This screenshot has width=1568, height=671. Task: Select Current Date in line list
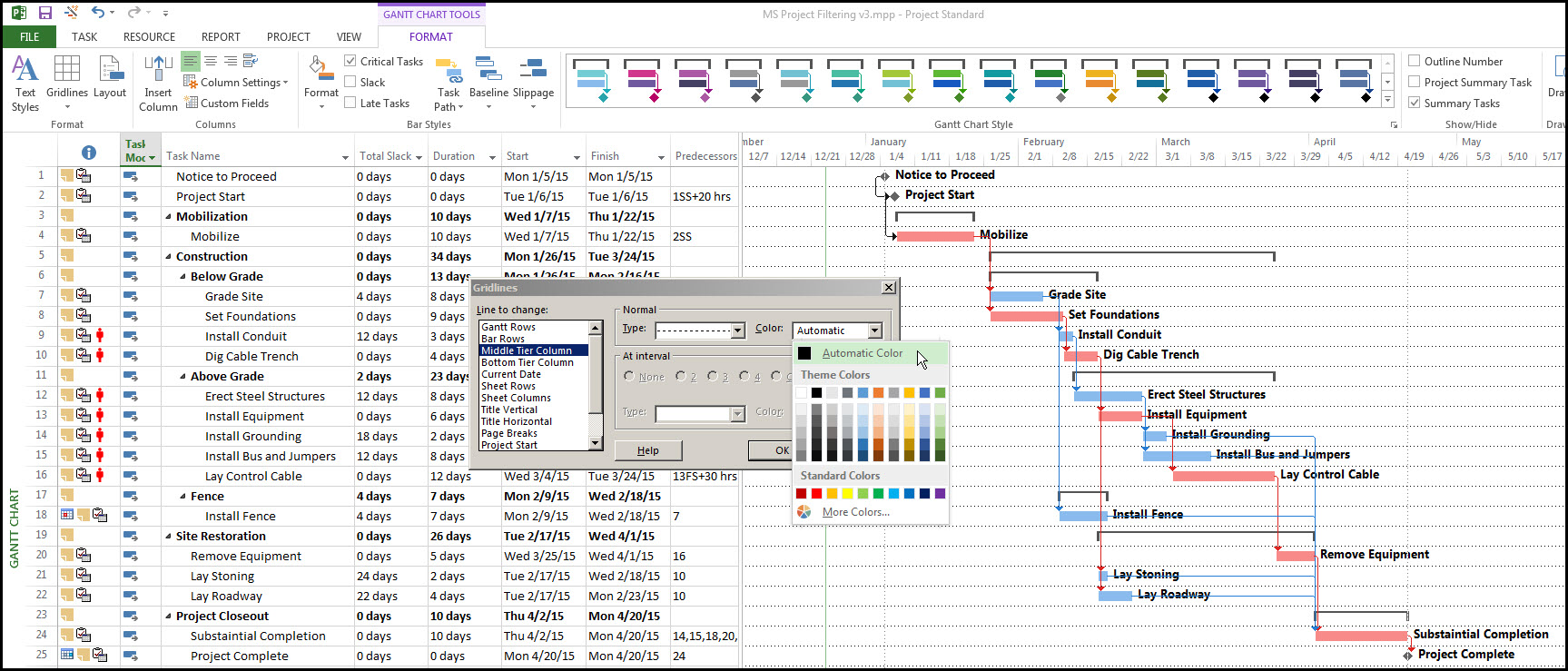click(x=511, y=374)
